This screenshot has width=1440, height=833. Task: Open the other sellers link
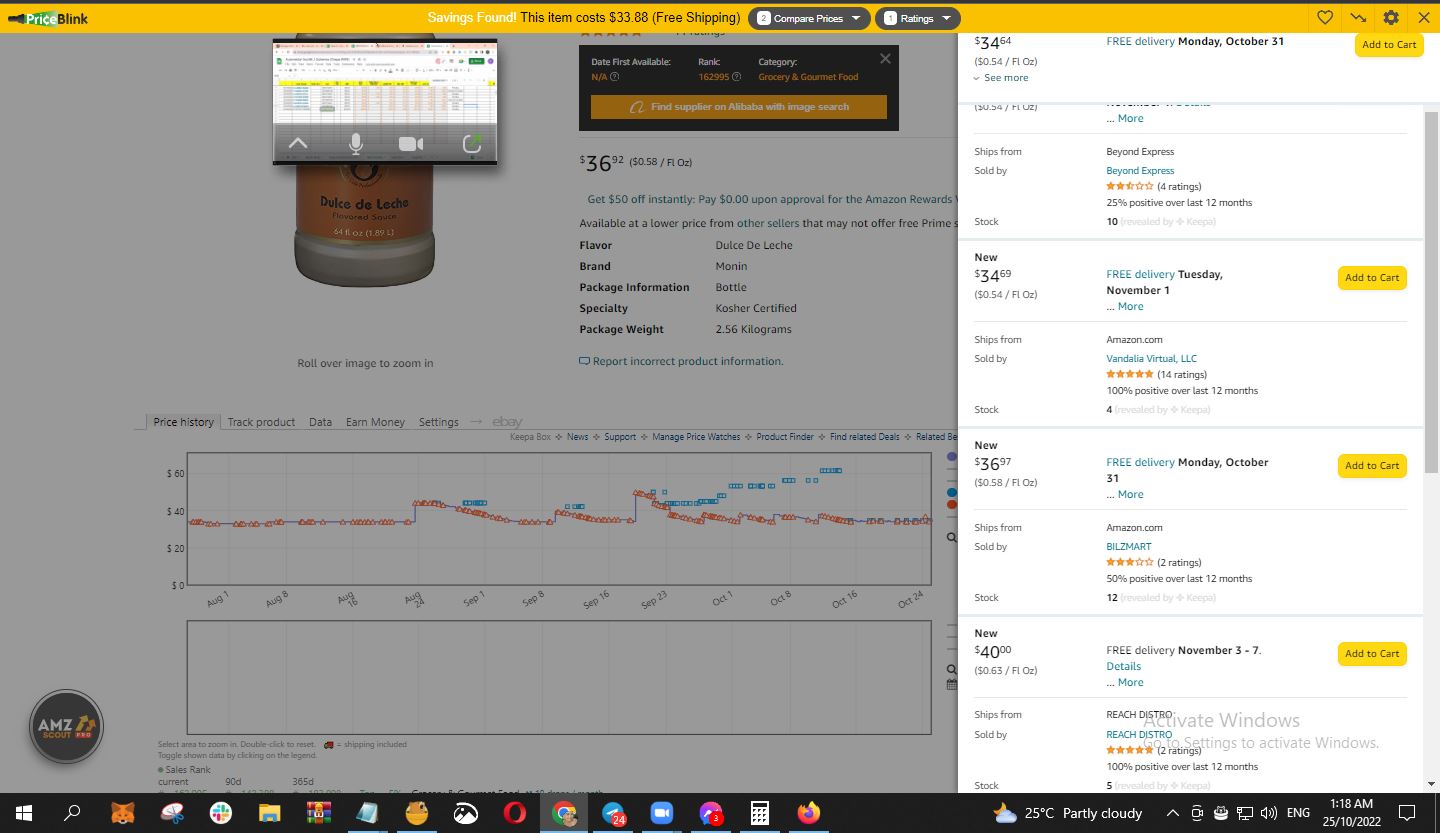768,223
